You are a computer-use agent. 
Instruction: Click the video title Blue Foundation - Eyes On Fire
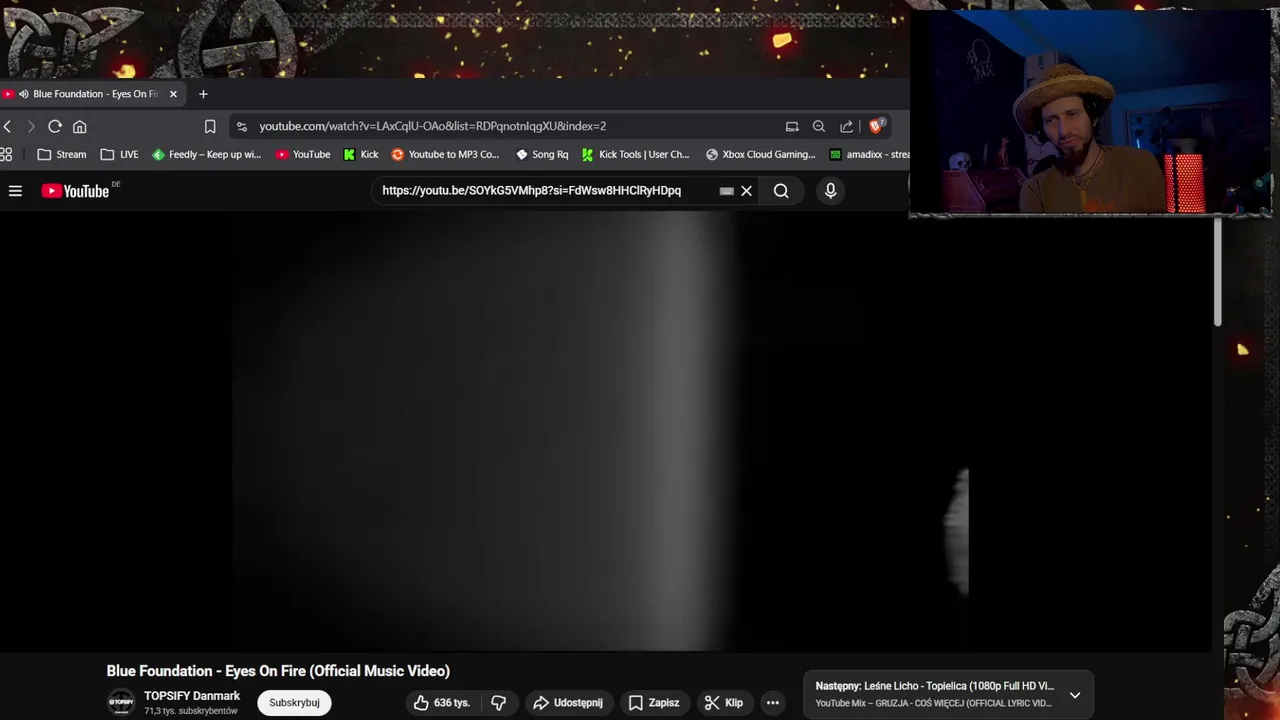pyautogui.click(x=278, y=671)
